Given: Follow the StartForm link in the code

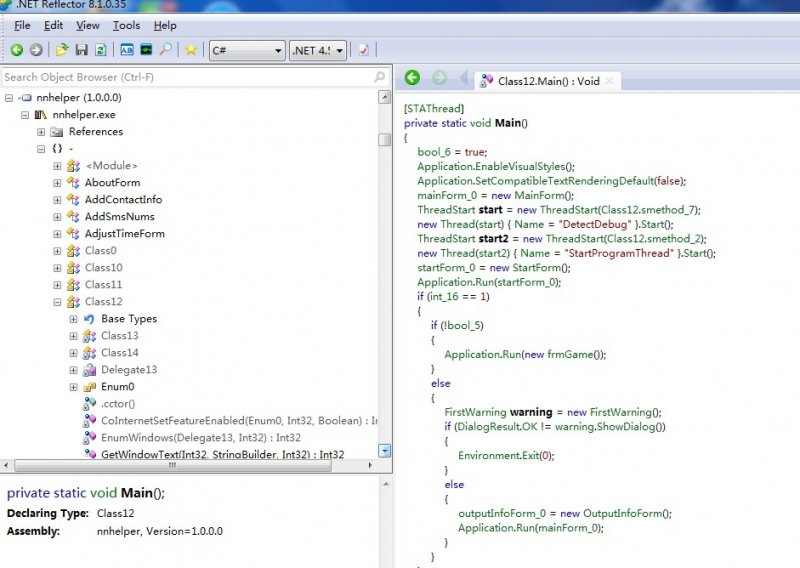Looking at the screenshot, I should point(537,268).
